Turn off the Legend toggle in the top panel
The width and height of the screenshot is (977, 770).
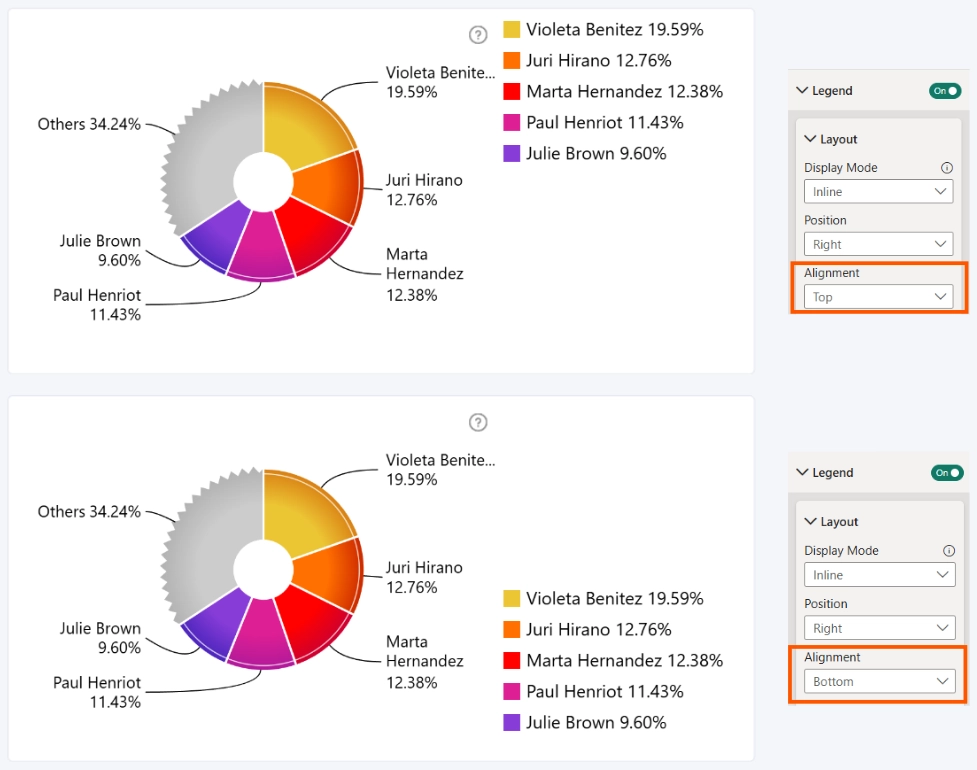click(945, 91)
